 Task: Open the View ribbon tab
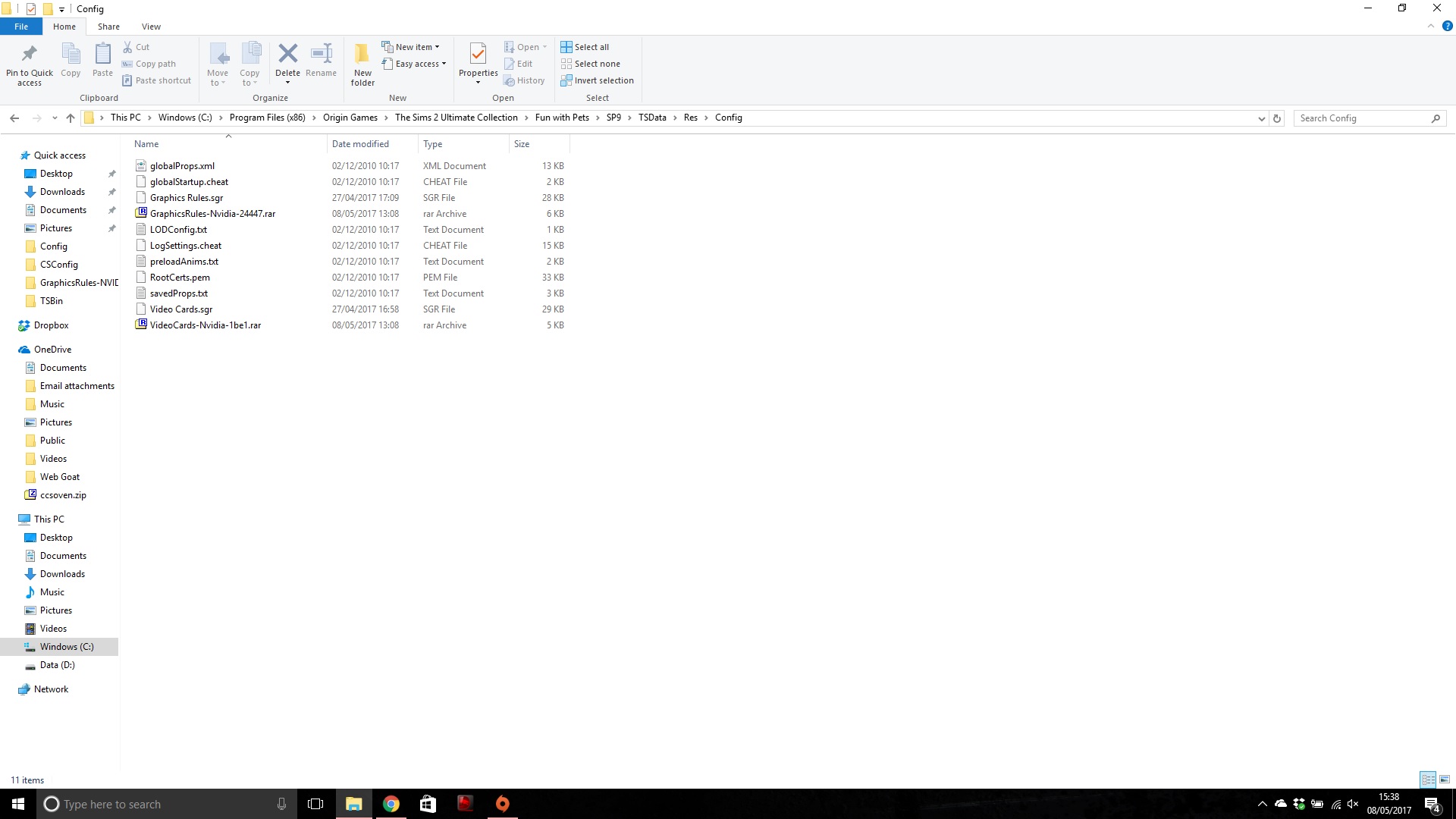click(x=151, y=27)
